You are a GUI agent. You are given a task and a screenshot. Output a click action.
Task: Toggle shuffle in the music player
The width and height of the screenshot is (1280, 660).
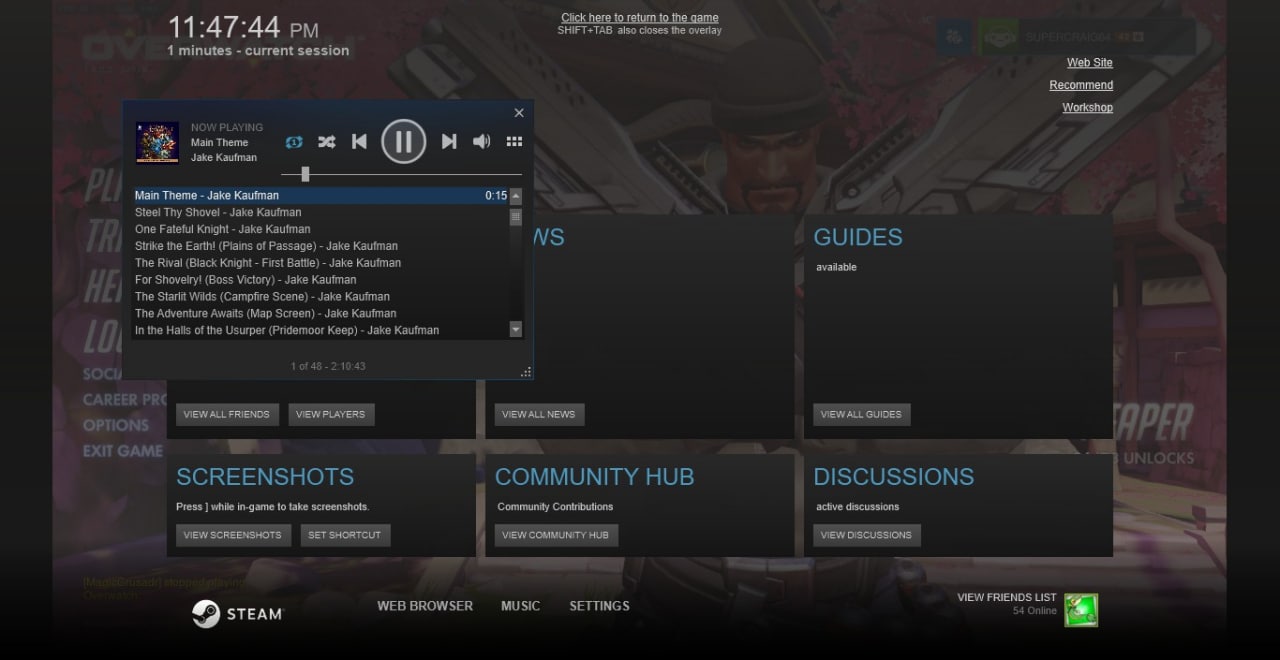click(x=326, y=142)
